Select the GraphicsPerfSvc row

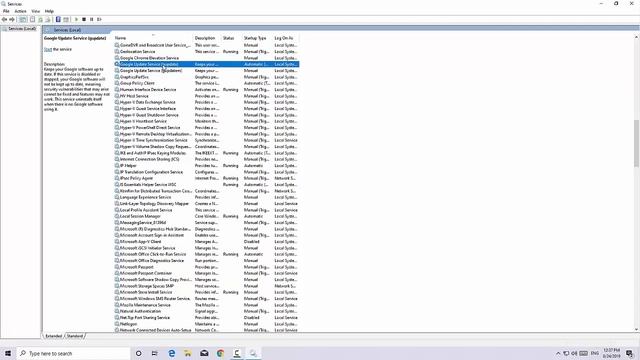tap(207, 77)
